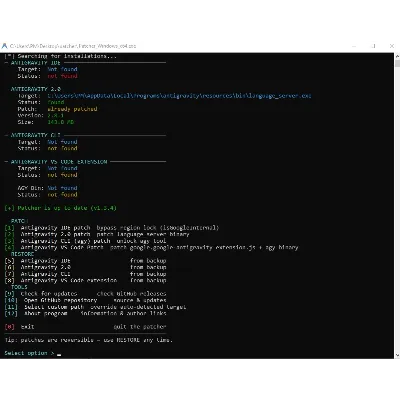Screen dimensions: 400x400
Task: Click the Antigravity app icon in title bar
Action: click(4, 46)
